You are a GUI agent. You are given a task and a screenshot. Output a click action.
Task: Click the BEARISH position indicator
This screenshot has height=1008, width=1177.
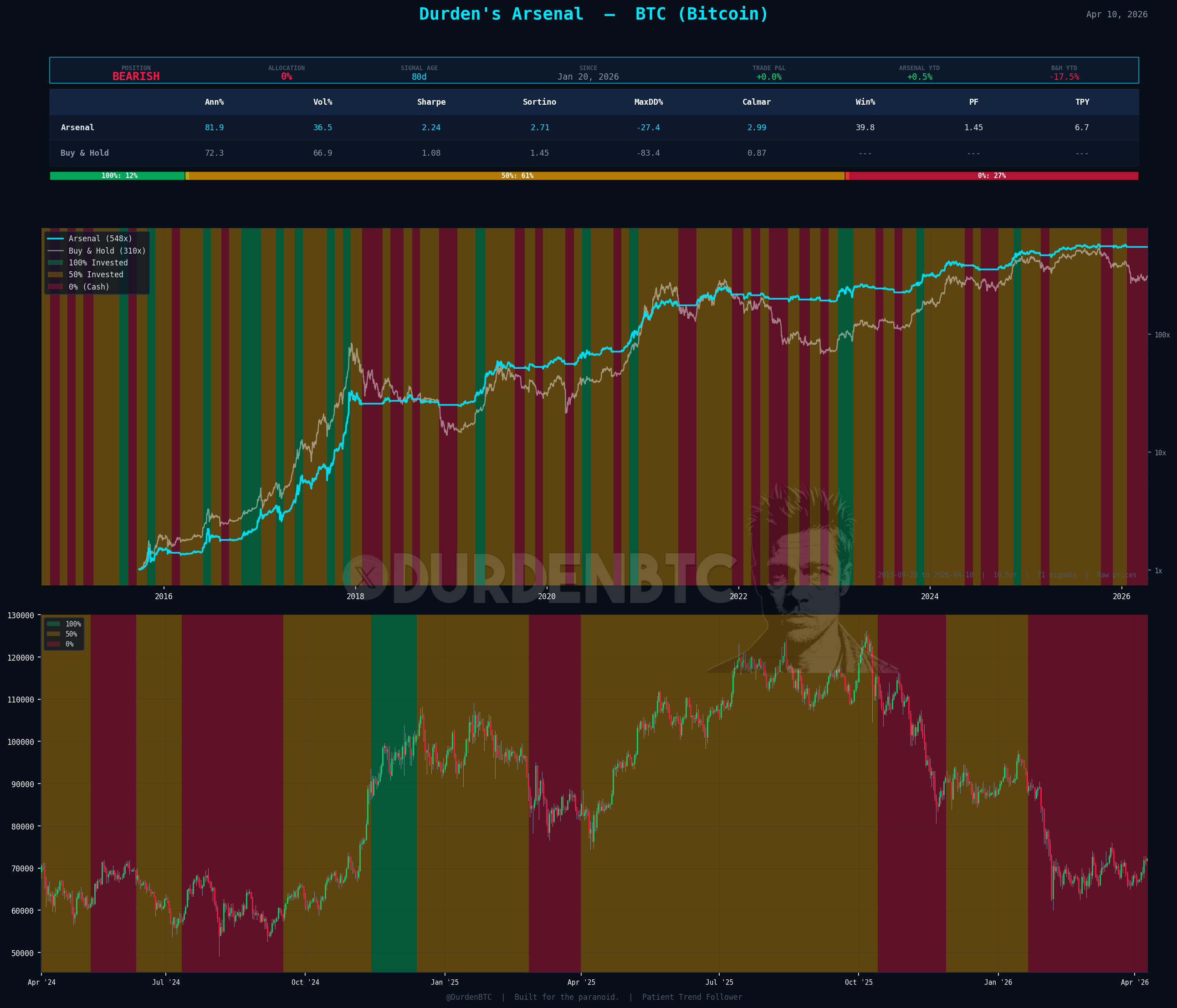136,76
